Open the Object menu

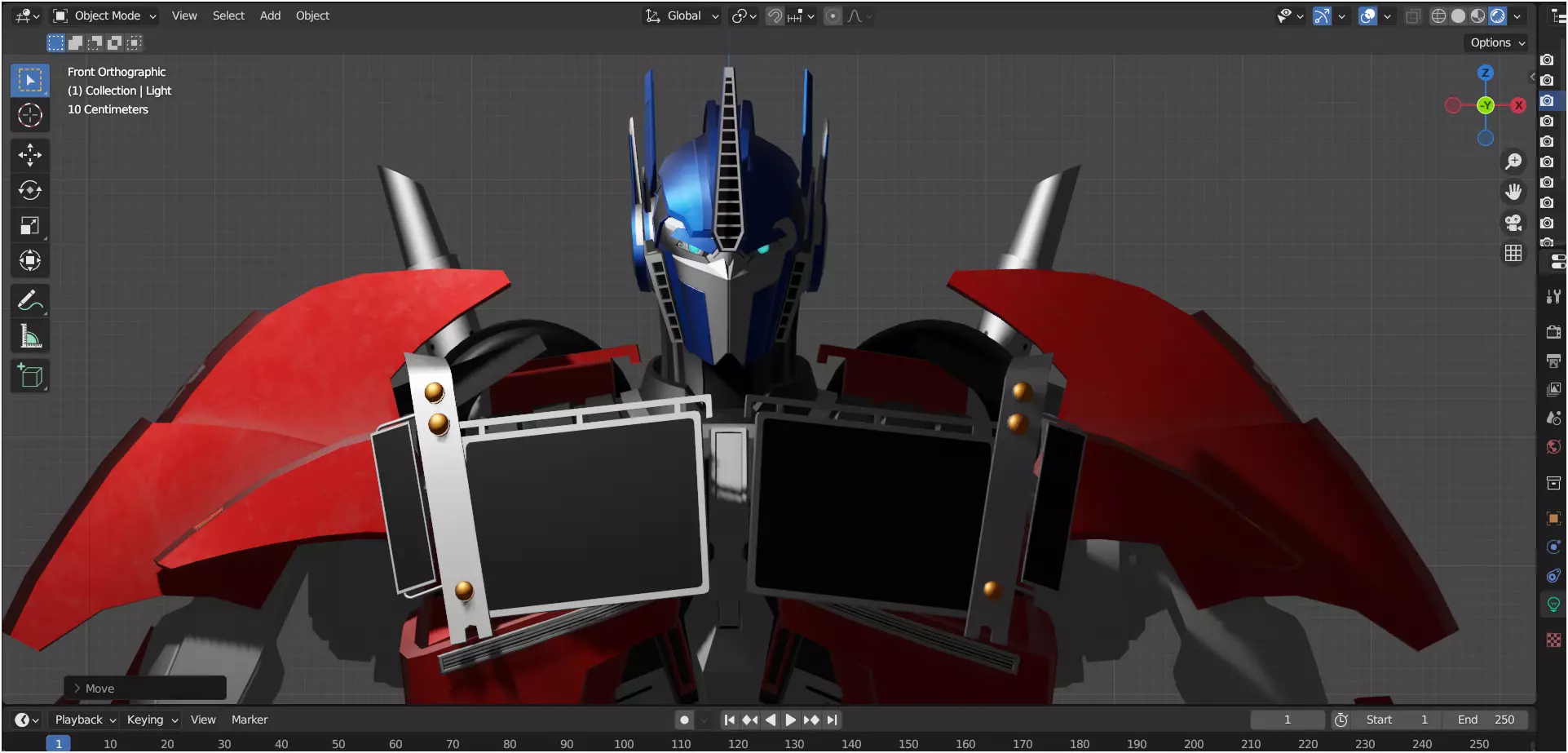(x=312, y=16)
